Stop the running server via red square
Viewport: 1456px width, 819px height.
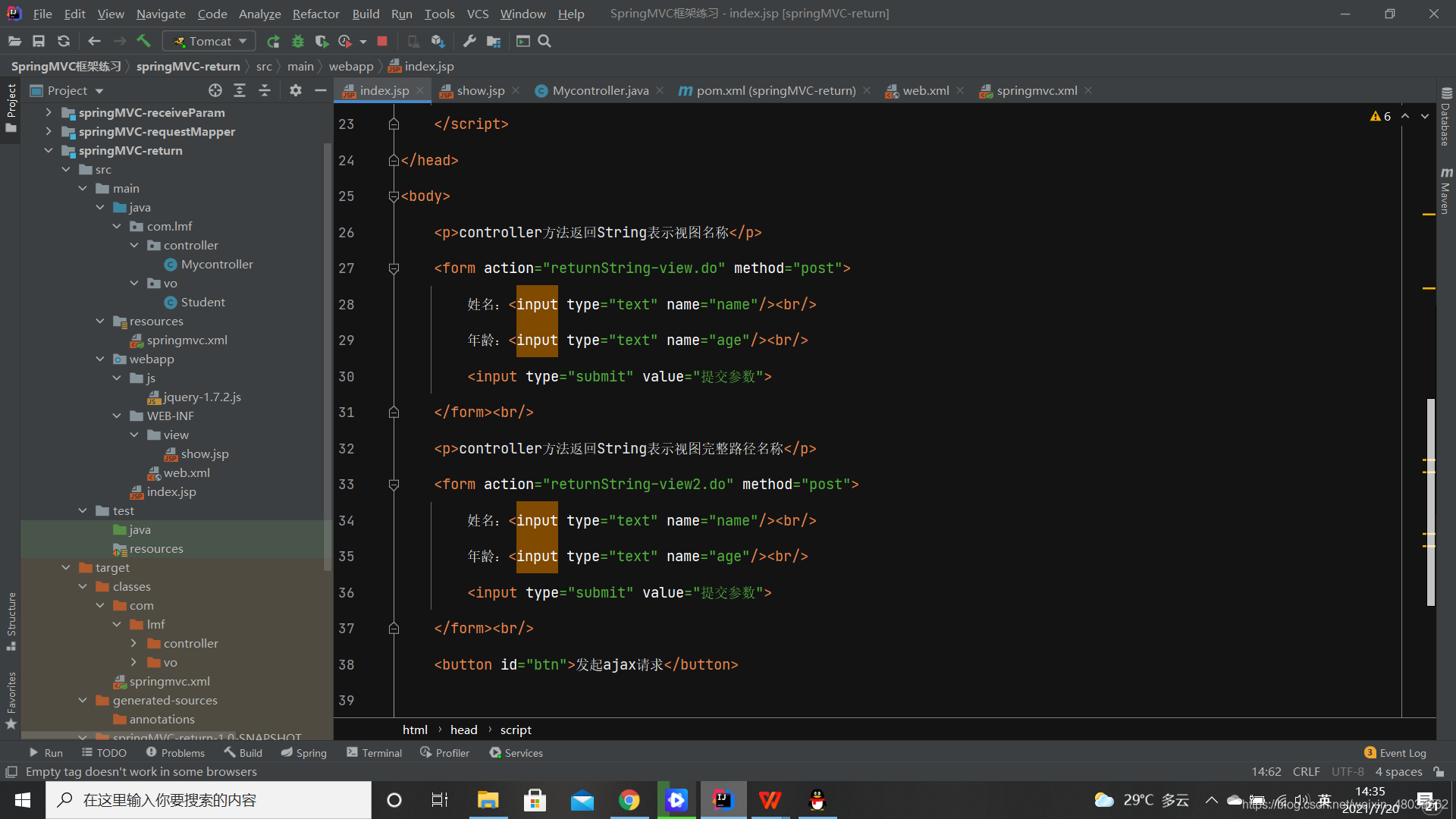(x=382, y=41)
